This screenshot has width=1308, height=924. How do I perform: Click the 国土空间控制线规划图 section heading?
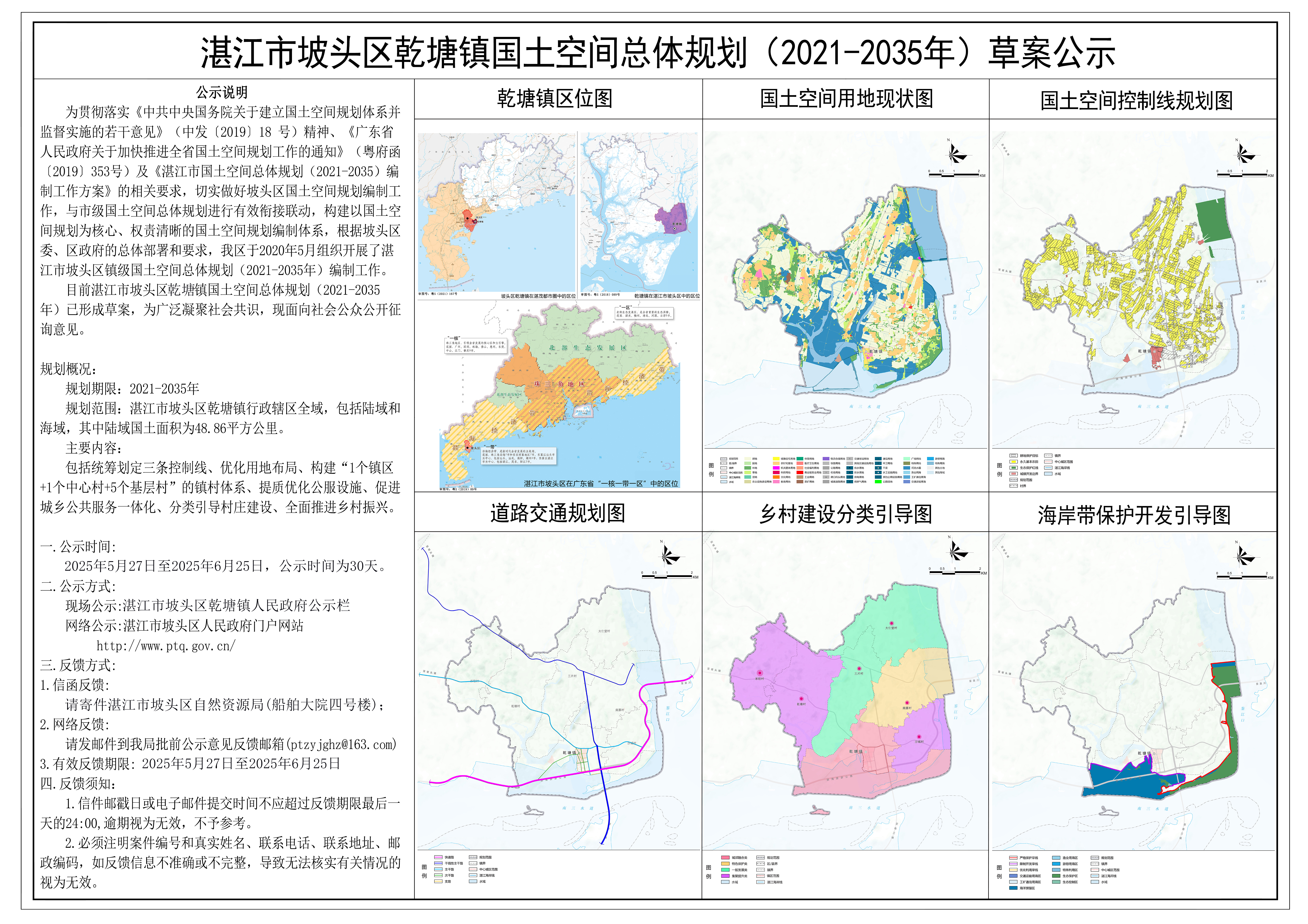tap(1137, 100)
